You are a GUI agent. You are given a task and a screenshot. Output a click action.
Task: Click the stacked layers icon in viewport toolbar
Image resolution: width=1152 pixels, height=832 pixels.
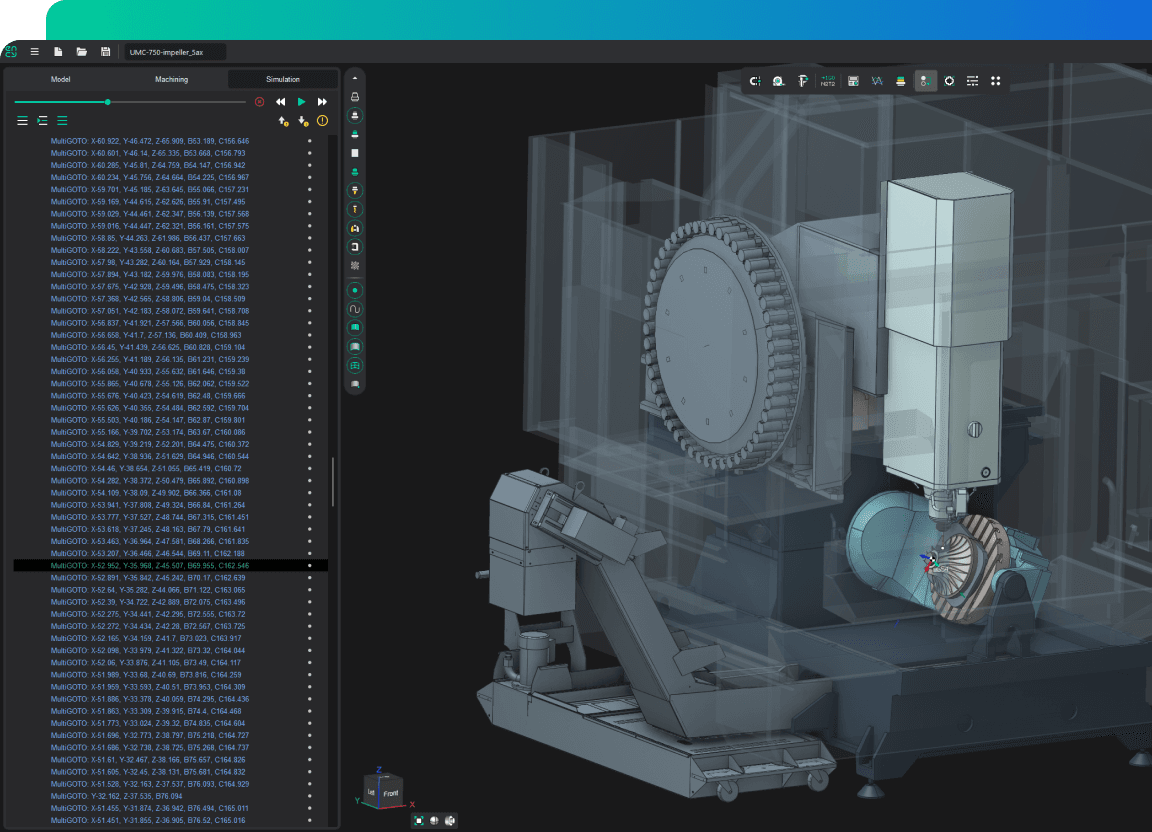[x=901, y=81]
